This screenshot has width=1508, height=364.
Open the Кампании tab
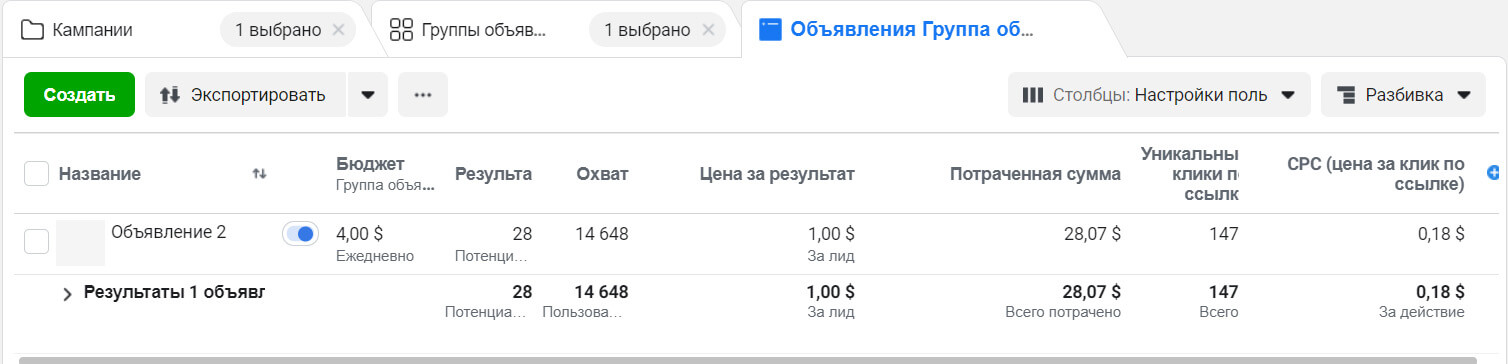click(92, 30)
